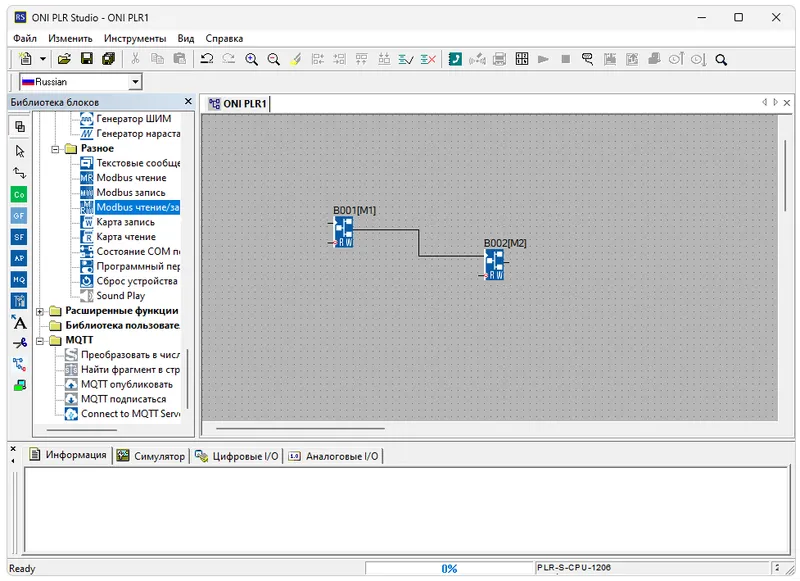800x581 pixels.
Task: Click the block tree icon above pointer tool
Action: pos(19,127)
